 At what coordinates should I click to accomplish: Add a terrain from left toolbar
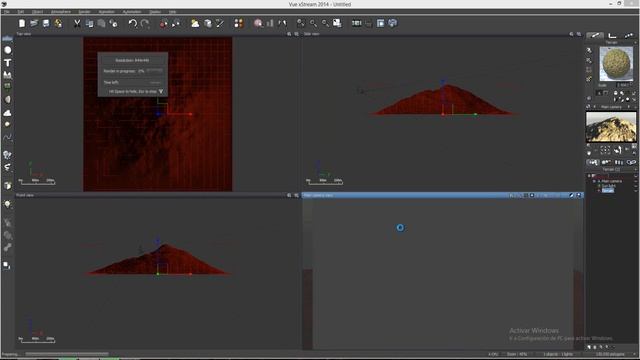[7, 75]
